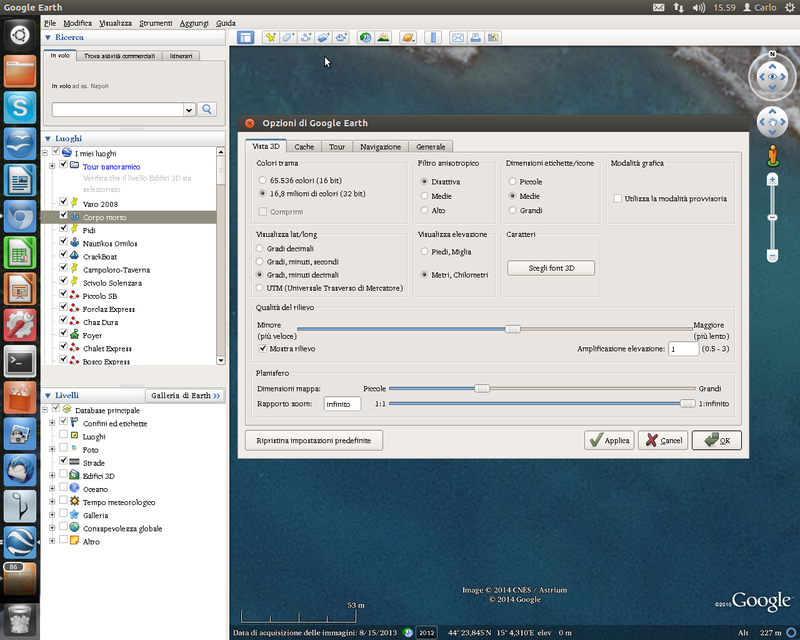Expand Confini ed etichette layer
Image resolution: width=800 pixels, height=640 pixels.
tap(52, 423)
